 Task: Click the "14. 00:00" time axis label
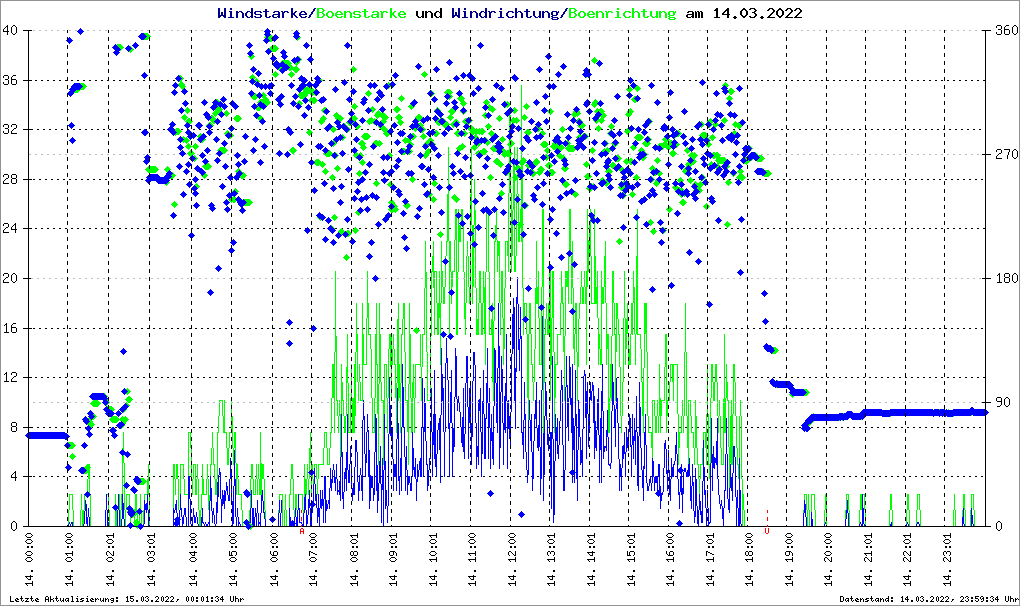[x=30, y=562]
